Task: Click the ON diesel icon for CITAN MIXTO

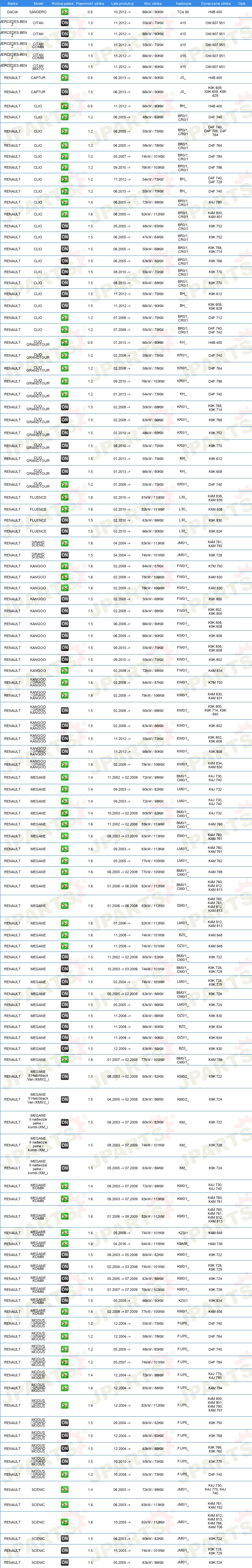Action: (64, 66)
